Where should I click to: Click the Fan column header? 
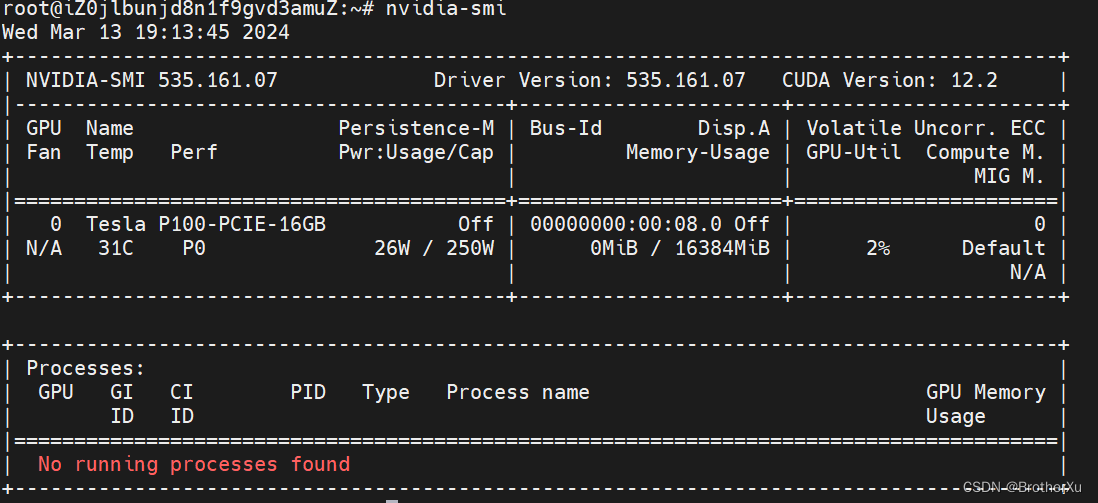[x=44, y=152]
